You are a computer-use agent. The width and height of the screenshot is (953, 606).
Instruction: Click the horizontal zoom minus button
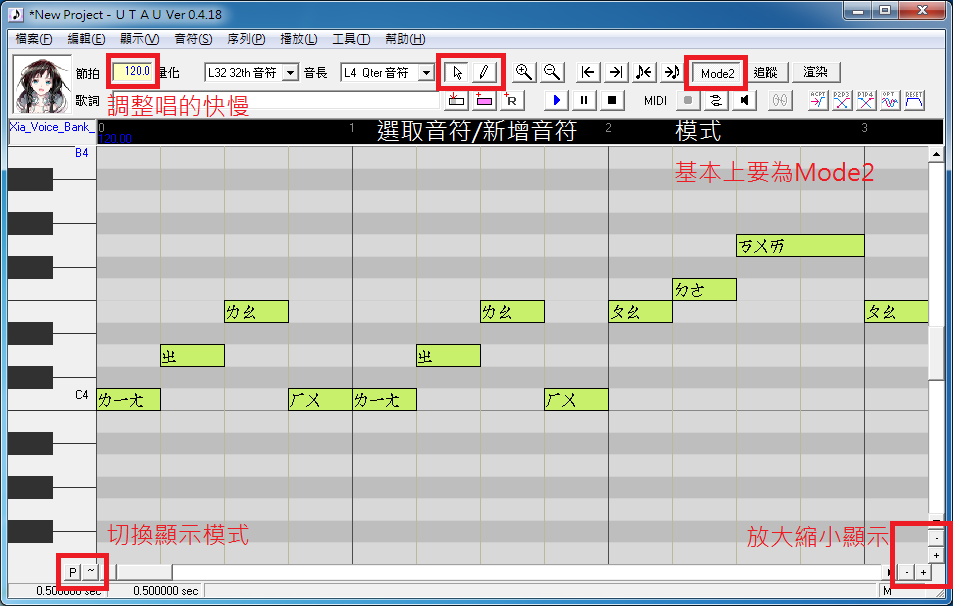[907, 572]
